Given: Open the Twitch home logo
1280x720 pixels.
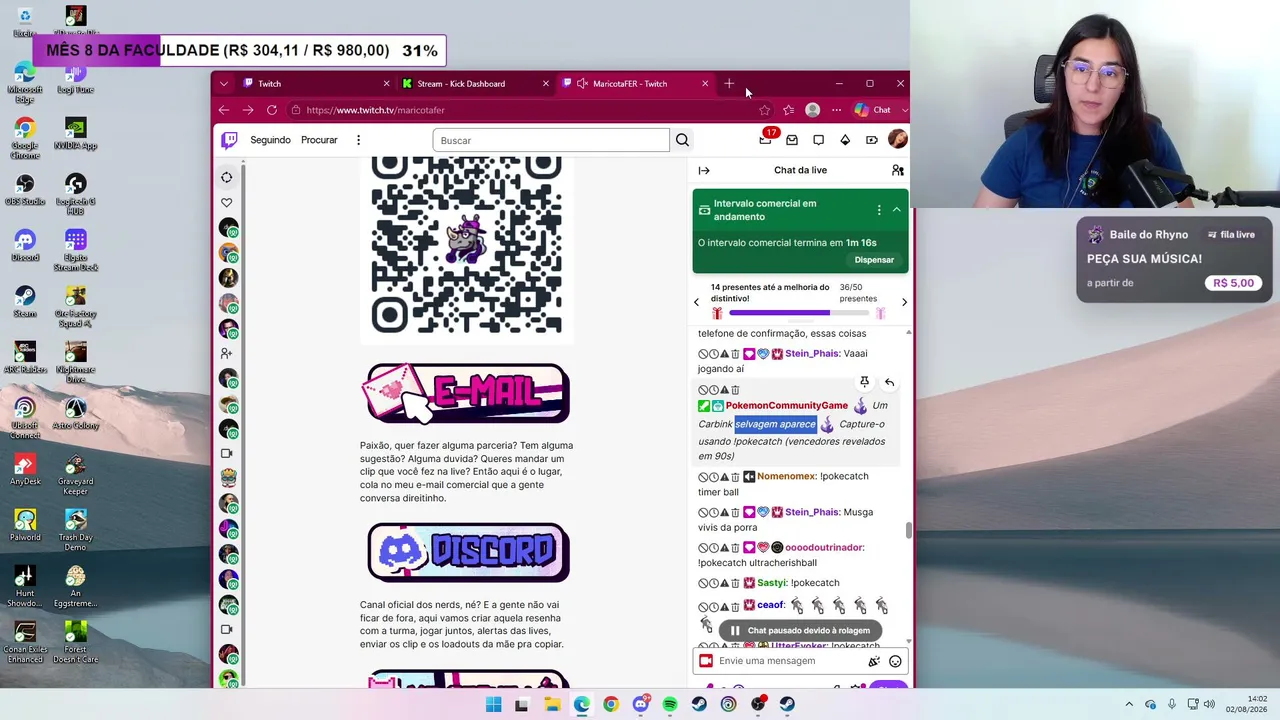Looking at the screenshot, I should [x=230, y=140].
